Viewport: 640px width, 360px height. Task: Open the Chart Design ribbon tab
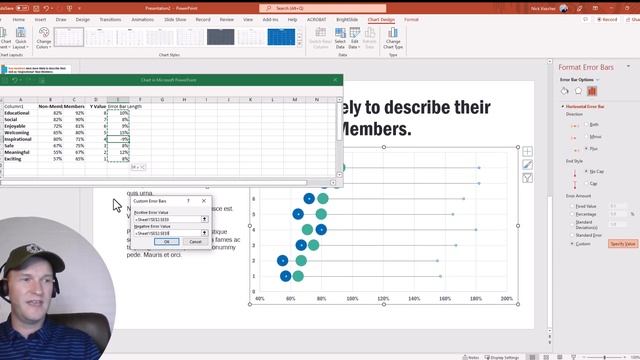381,20
